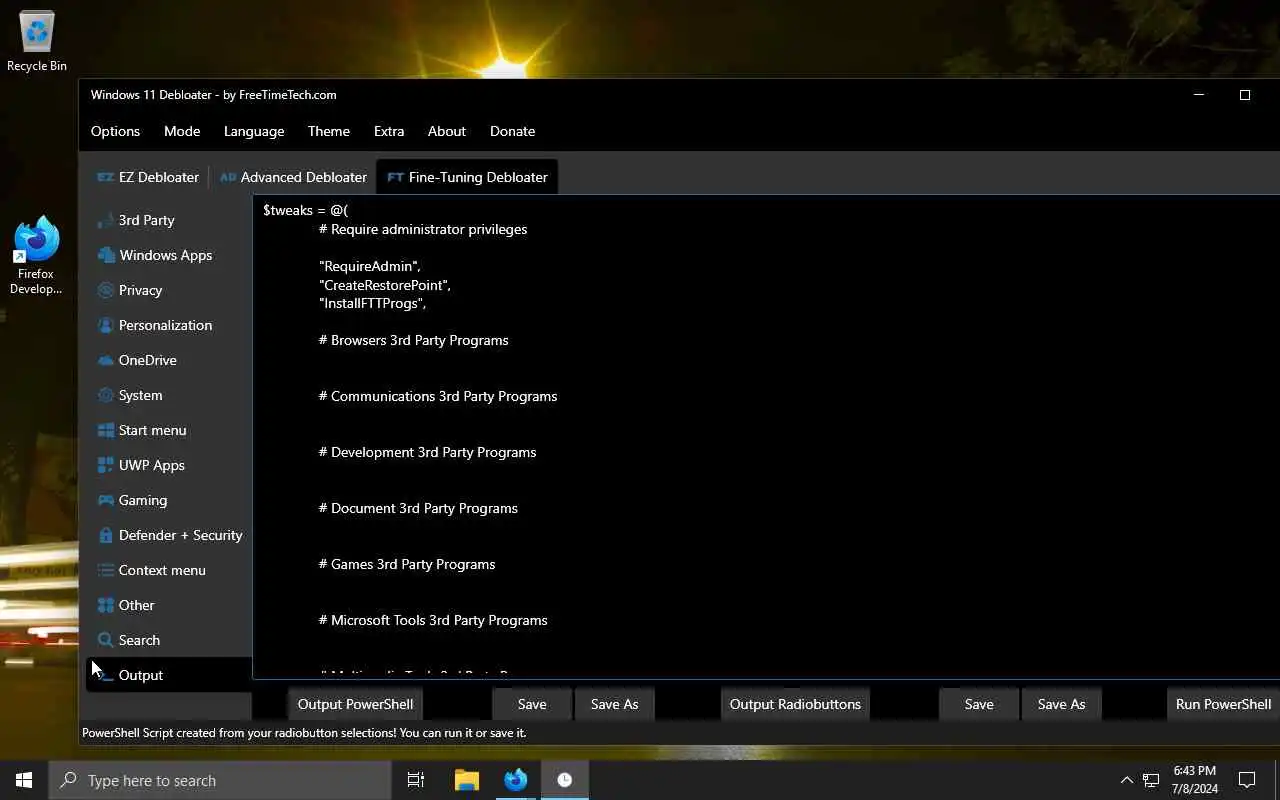Open the OneDrive cloud sidebar icon
The width and height of the screenshot is (1280, 800).
pos(105,360)
